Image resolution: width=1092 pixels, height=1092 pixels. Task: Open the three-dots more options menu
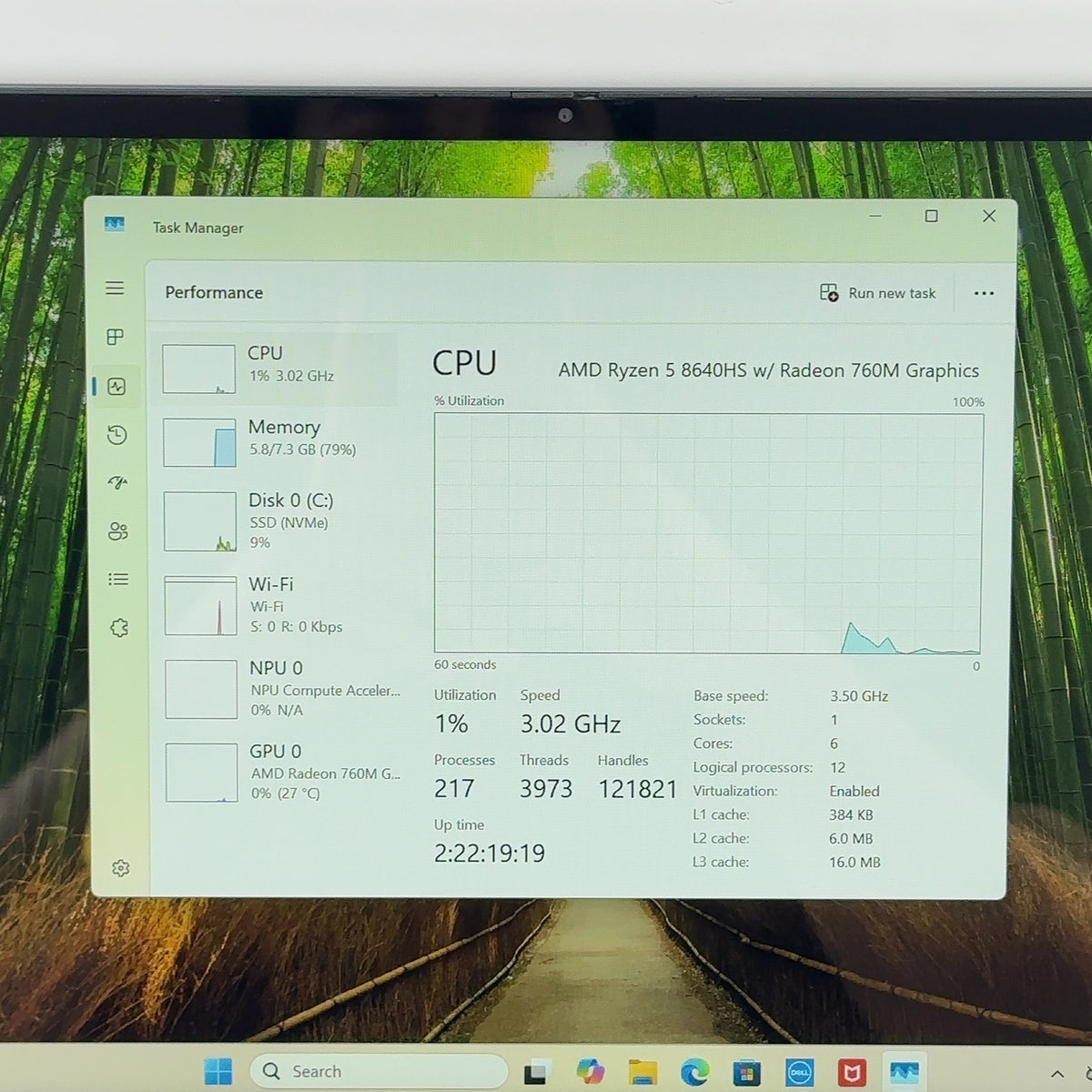pyautogui.click(x=984, y=293)
